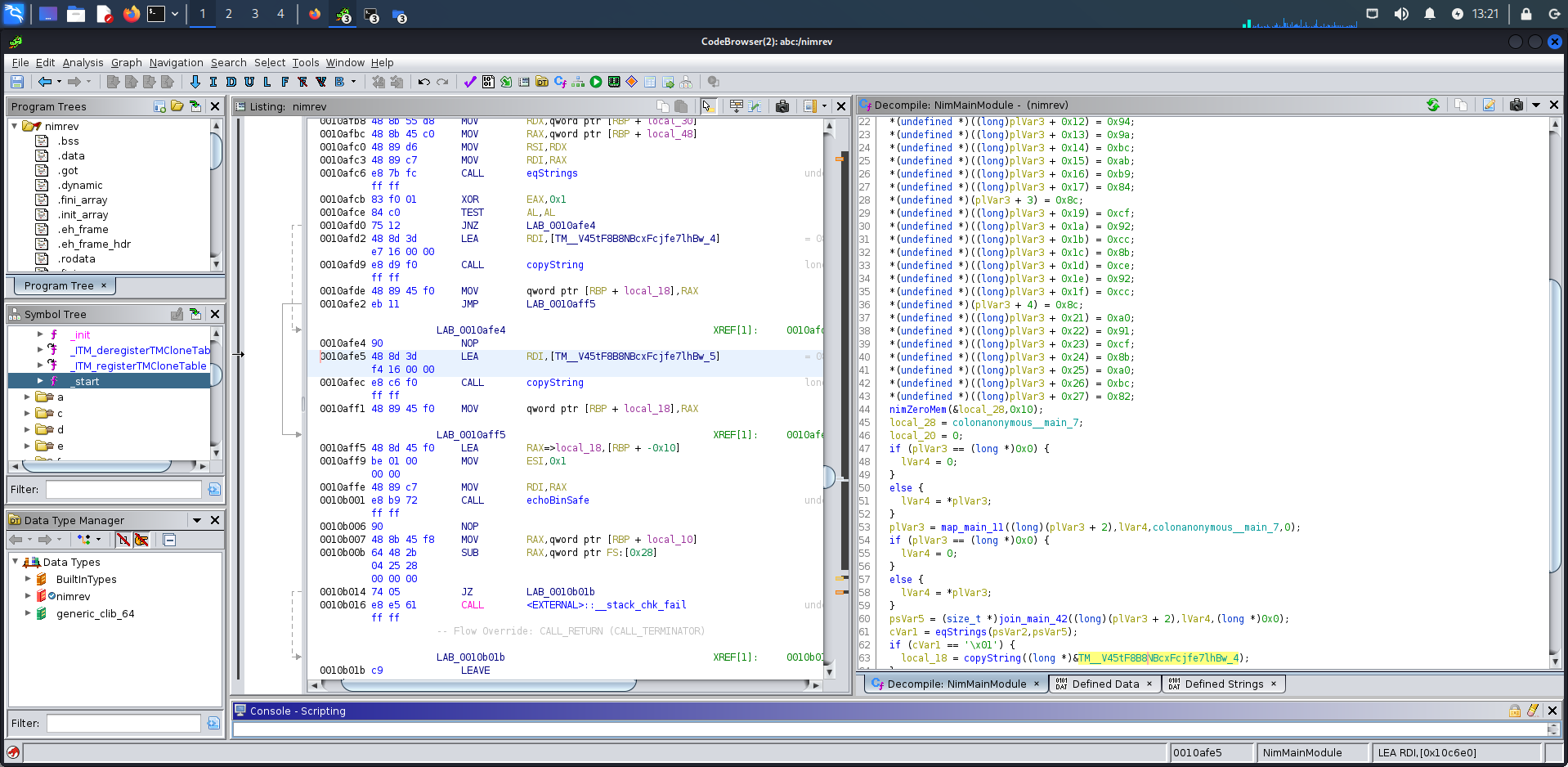
Task: Open Script Manager green play icon
Action: pos(596,82)
